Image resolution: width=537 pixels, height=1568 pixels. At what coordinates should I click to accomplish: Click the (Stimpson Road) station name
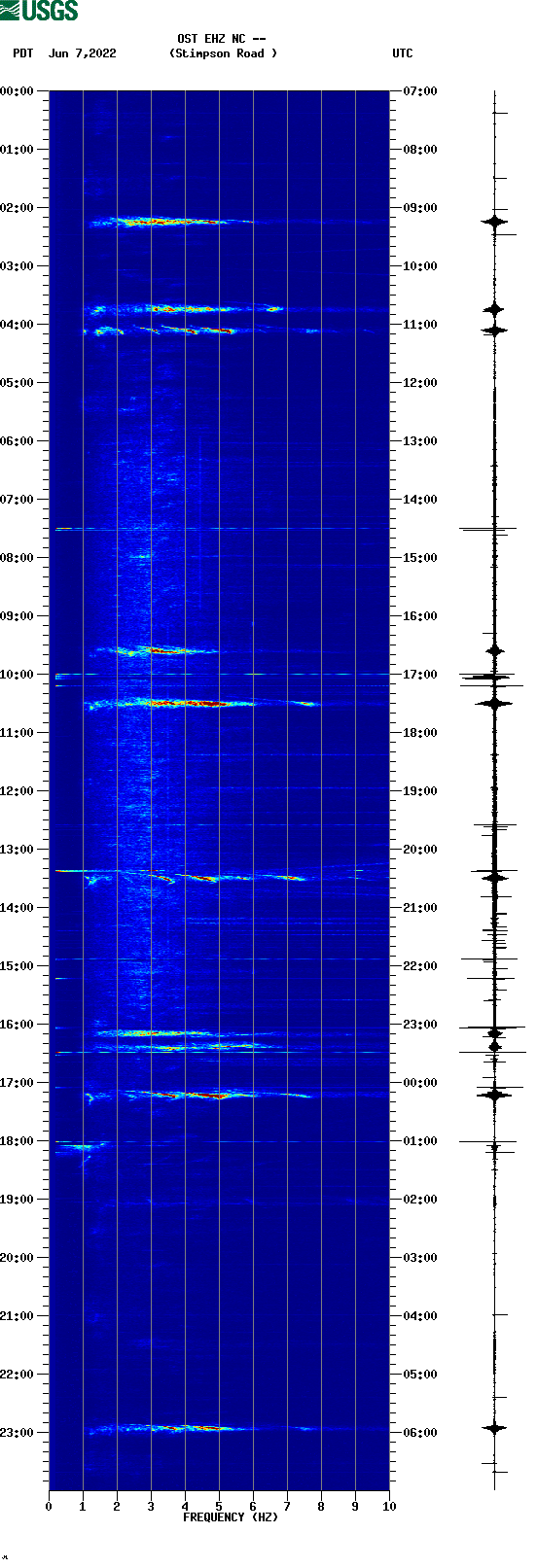(x=223, y=53)
